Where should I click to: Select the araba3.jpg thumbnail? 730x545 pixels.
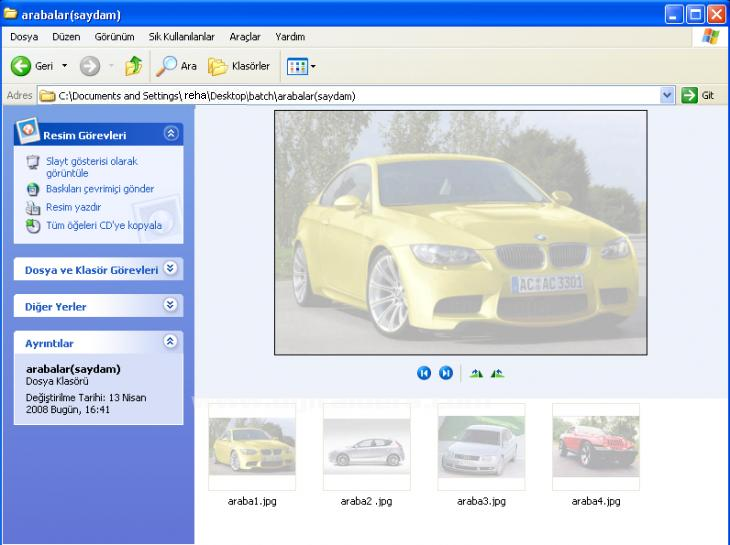[x=481, y=447]
